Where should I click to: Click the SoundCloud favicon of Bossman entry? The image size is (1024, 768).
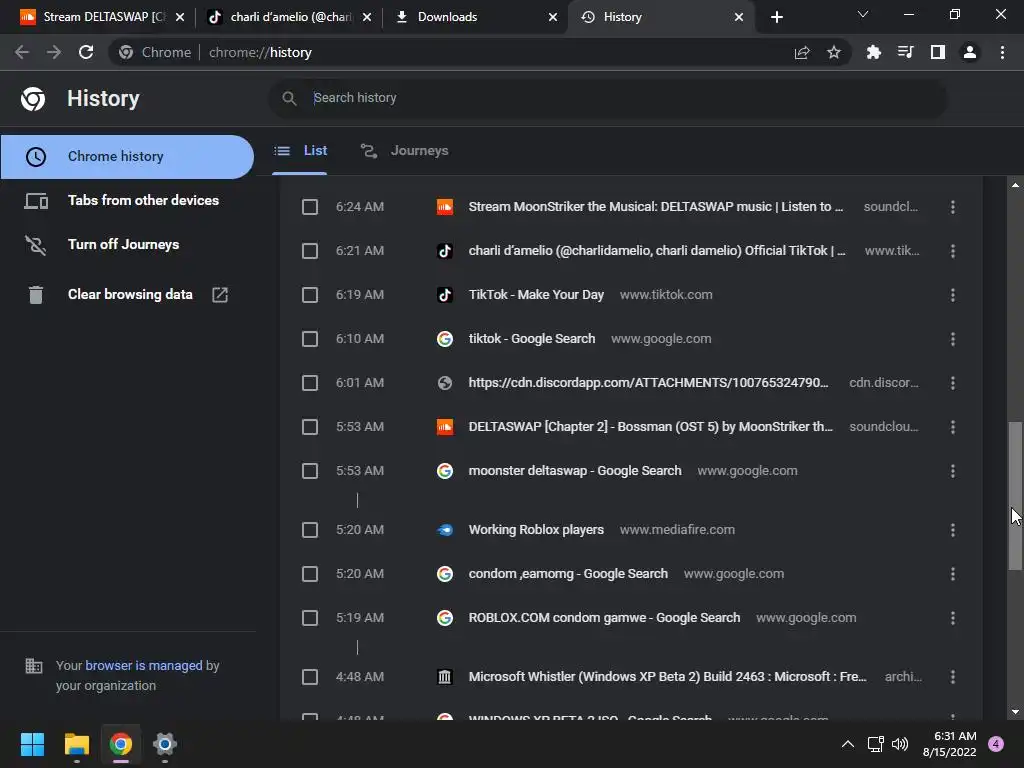pos(445,427)
